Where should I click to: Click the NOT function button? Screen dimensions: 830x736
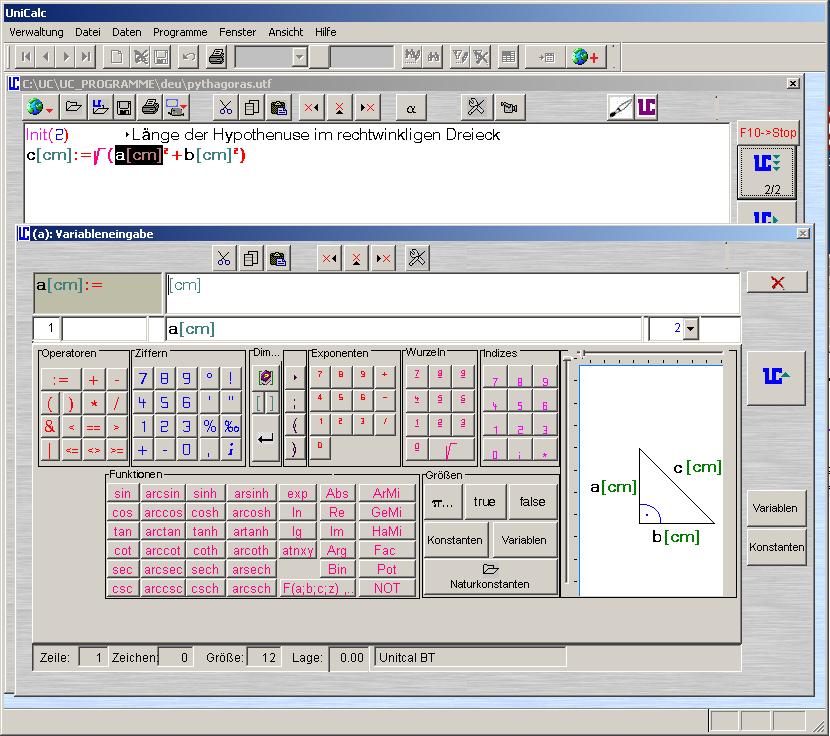point(386,588)
